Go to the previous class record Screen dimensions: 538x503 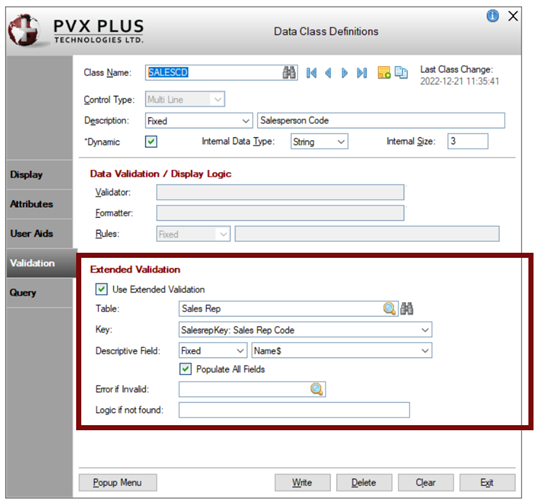328,73
